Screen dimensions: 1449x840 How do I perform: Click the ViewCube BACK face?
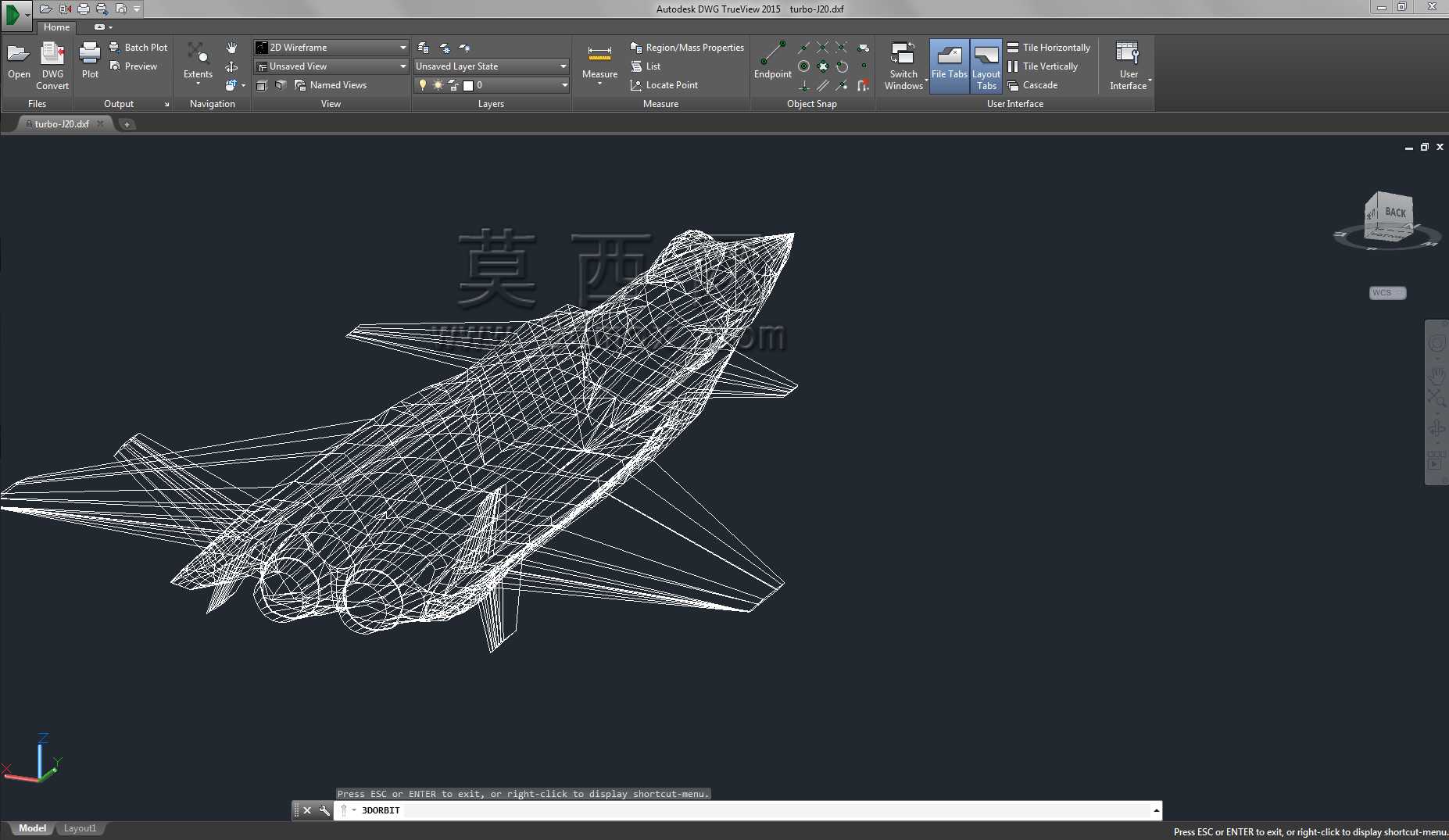click(1394, 213)
